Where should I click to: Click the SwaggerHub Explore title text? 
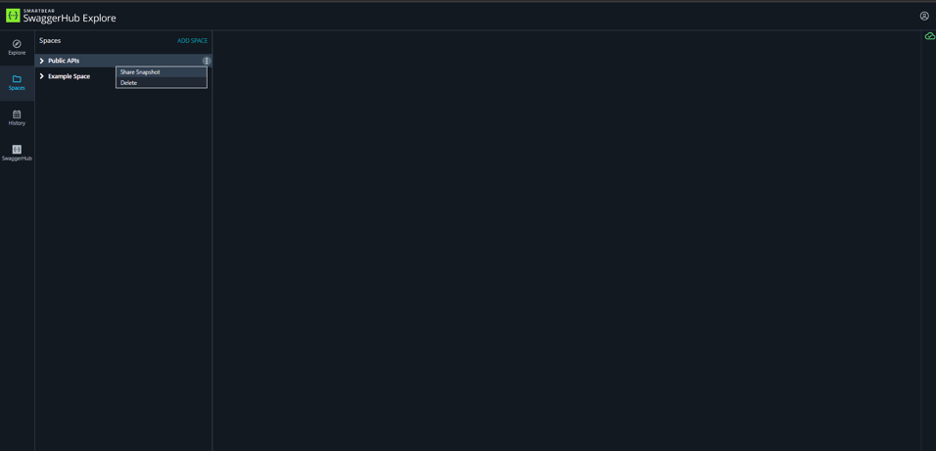[x=69, y=19]
